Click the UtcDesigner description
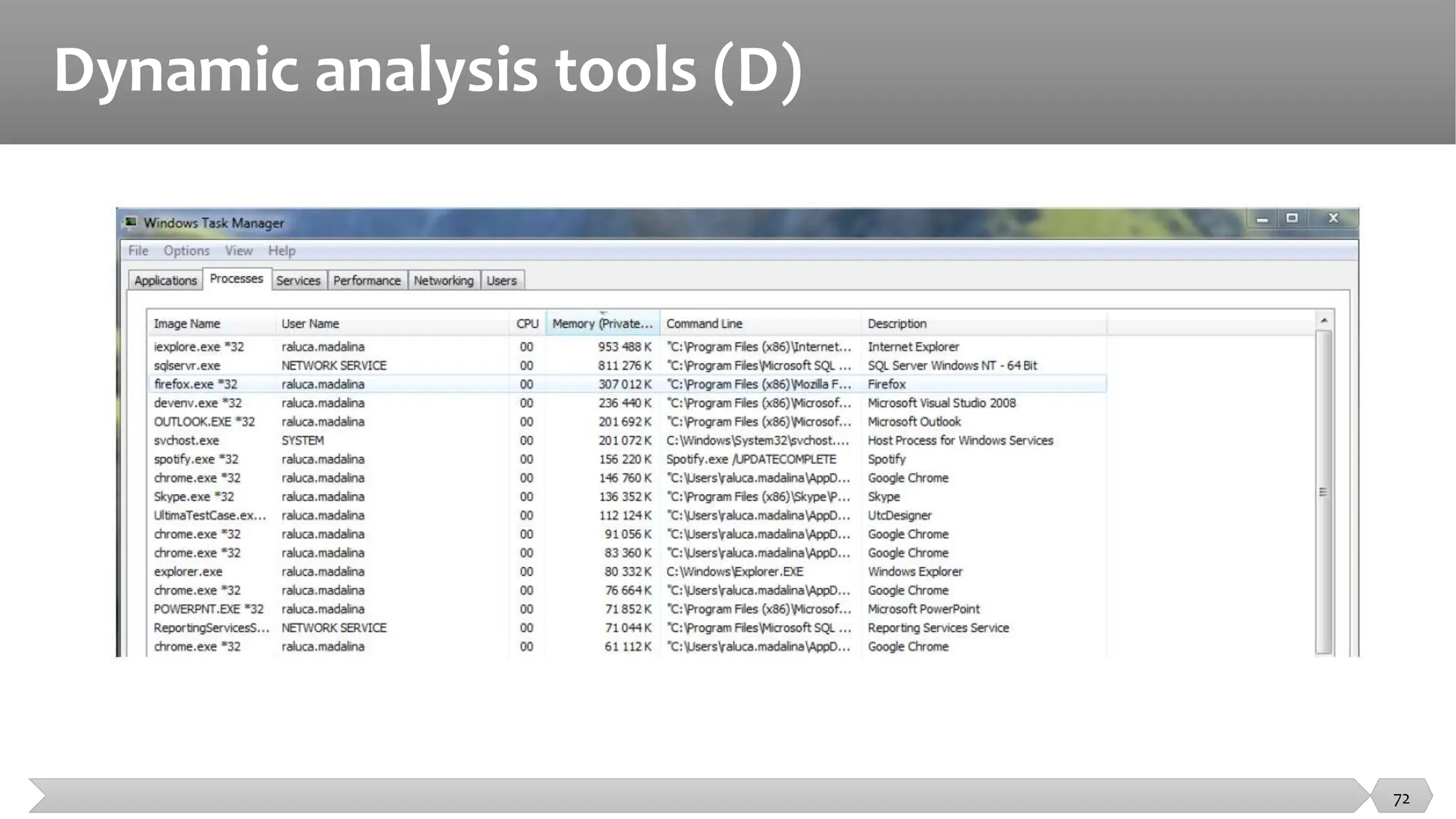The image size is (1456, 819). pyautogui.click(x=899, y=515)
